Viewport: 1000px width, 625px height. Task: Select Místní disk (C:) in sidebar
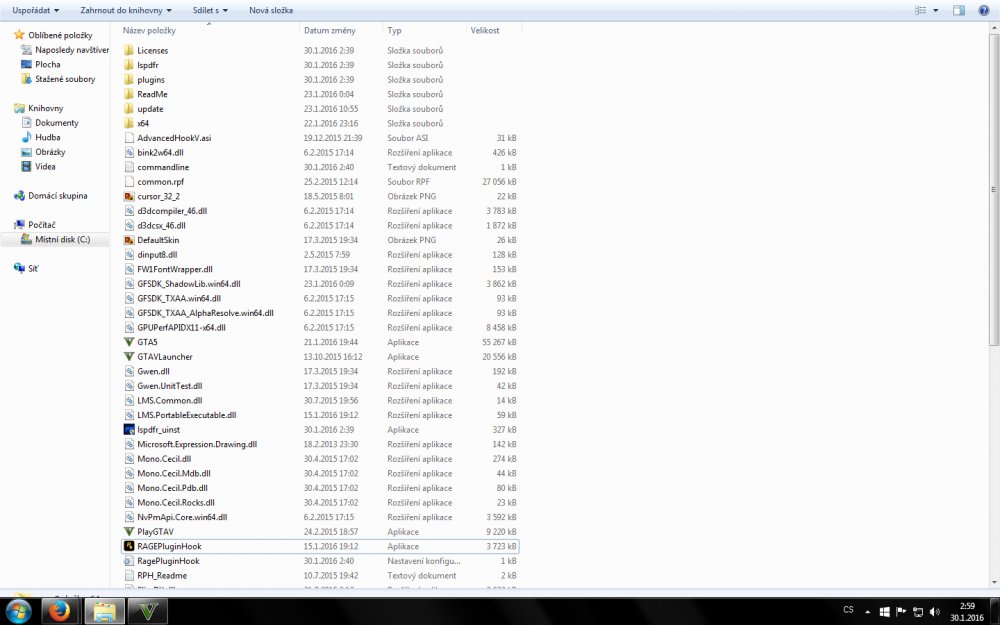[x=62, y=240]
